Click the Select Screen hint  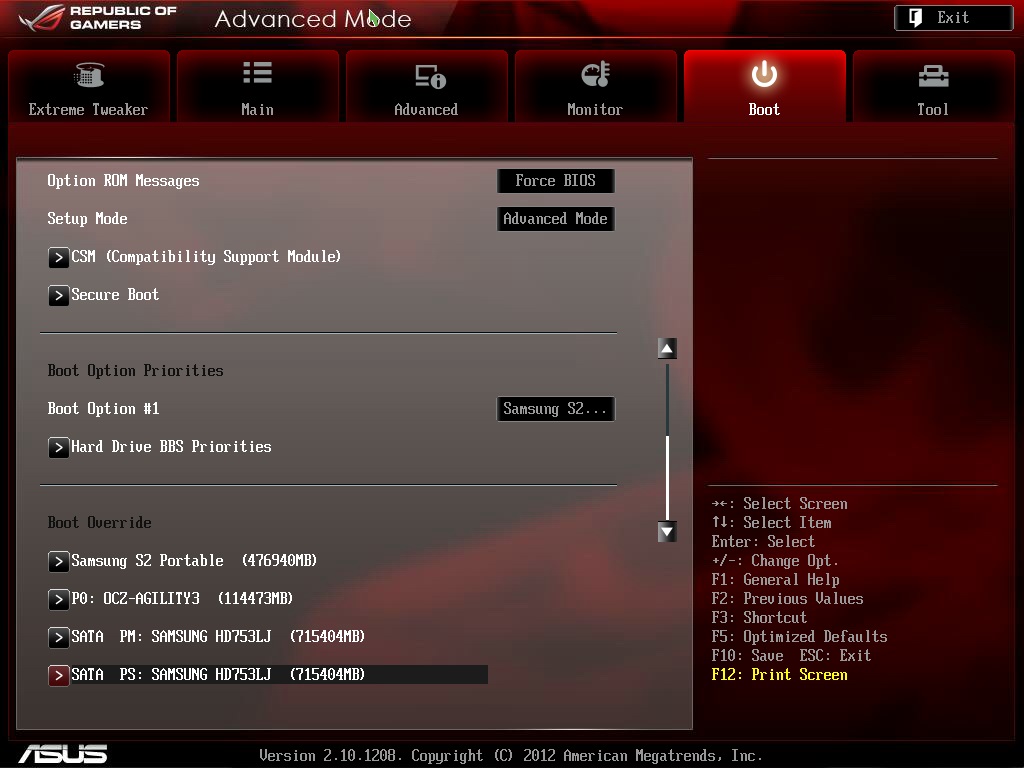pyautogui.click(x=780, y=504)
